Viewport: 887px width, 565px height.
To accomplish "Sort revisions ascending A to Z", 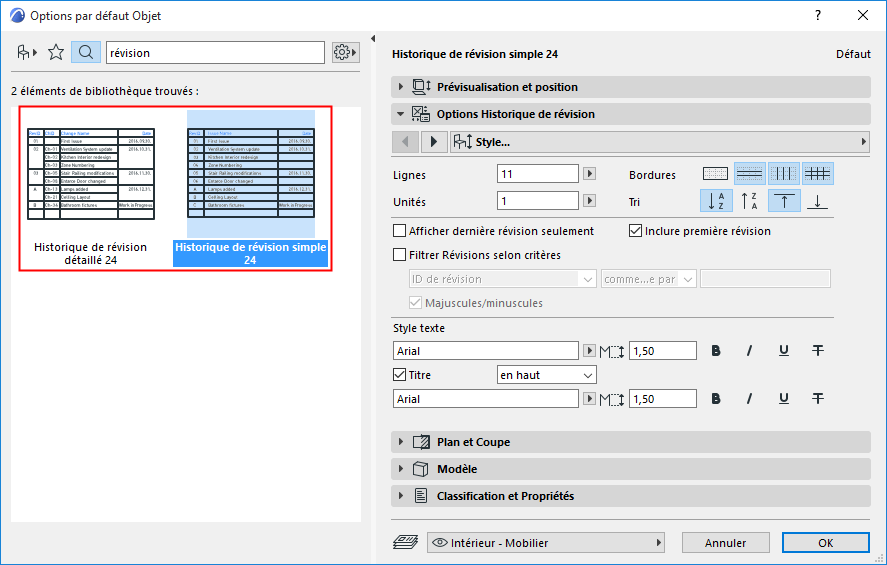I will click(x=716, y=201).
